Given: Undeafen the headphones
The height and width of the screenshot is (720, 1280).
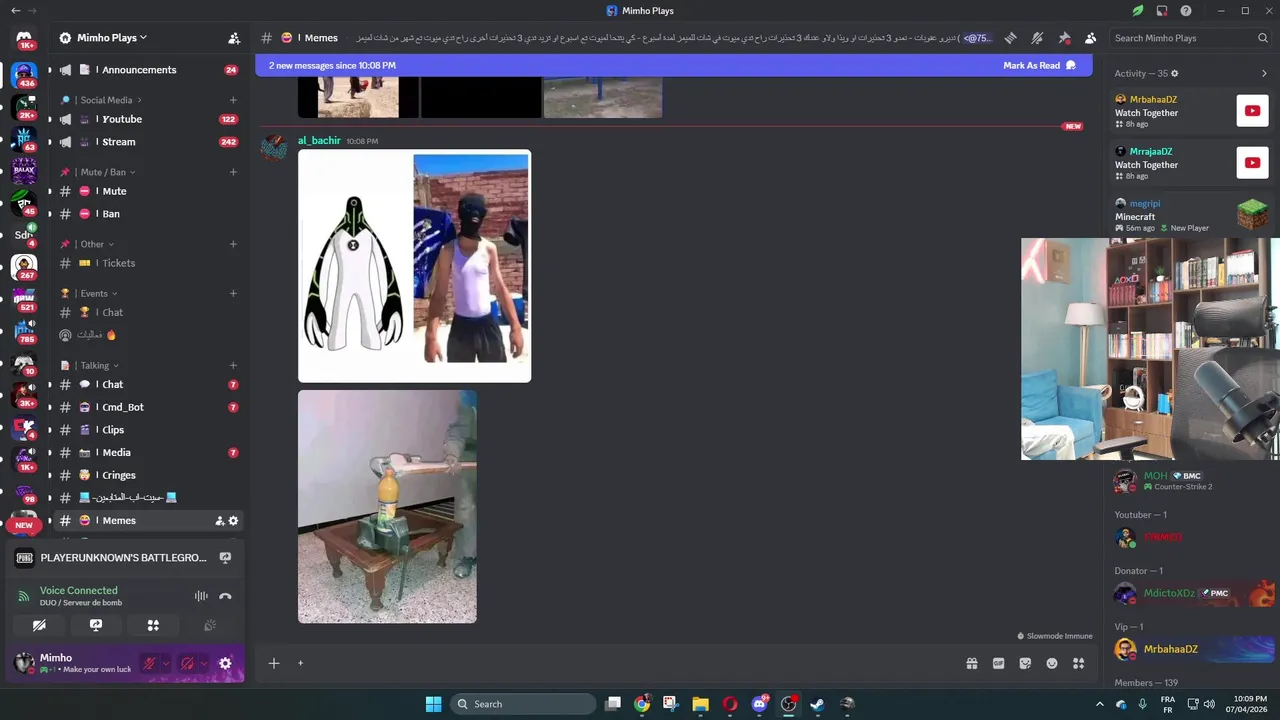Looking at the screenshot, I should pos(187,663).
